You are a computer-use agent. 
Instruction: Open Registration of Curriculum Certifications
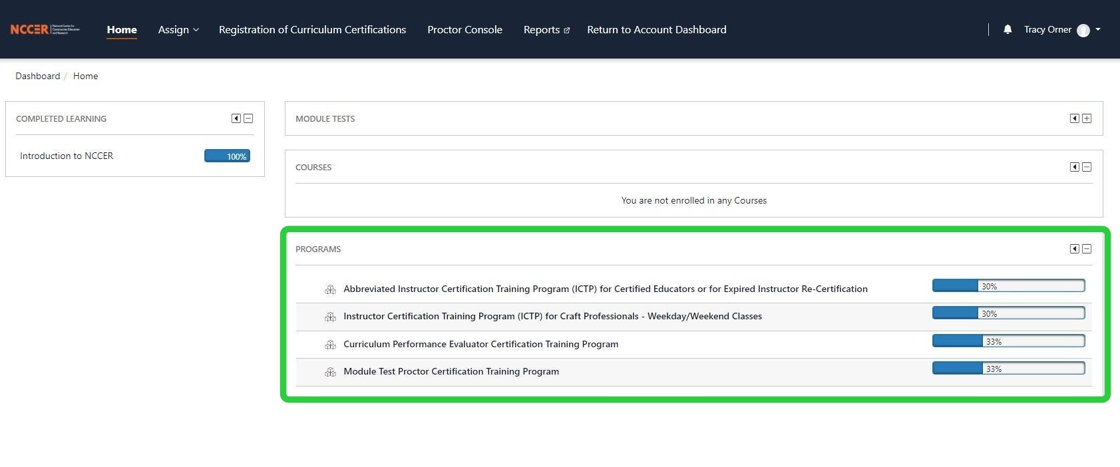tap(312, 30)
